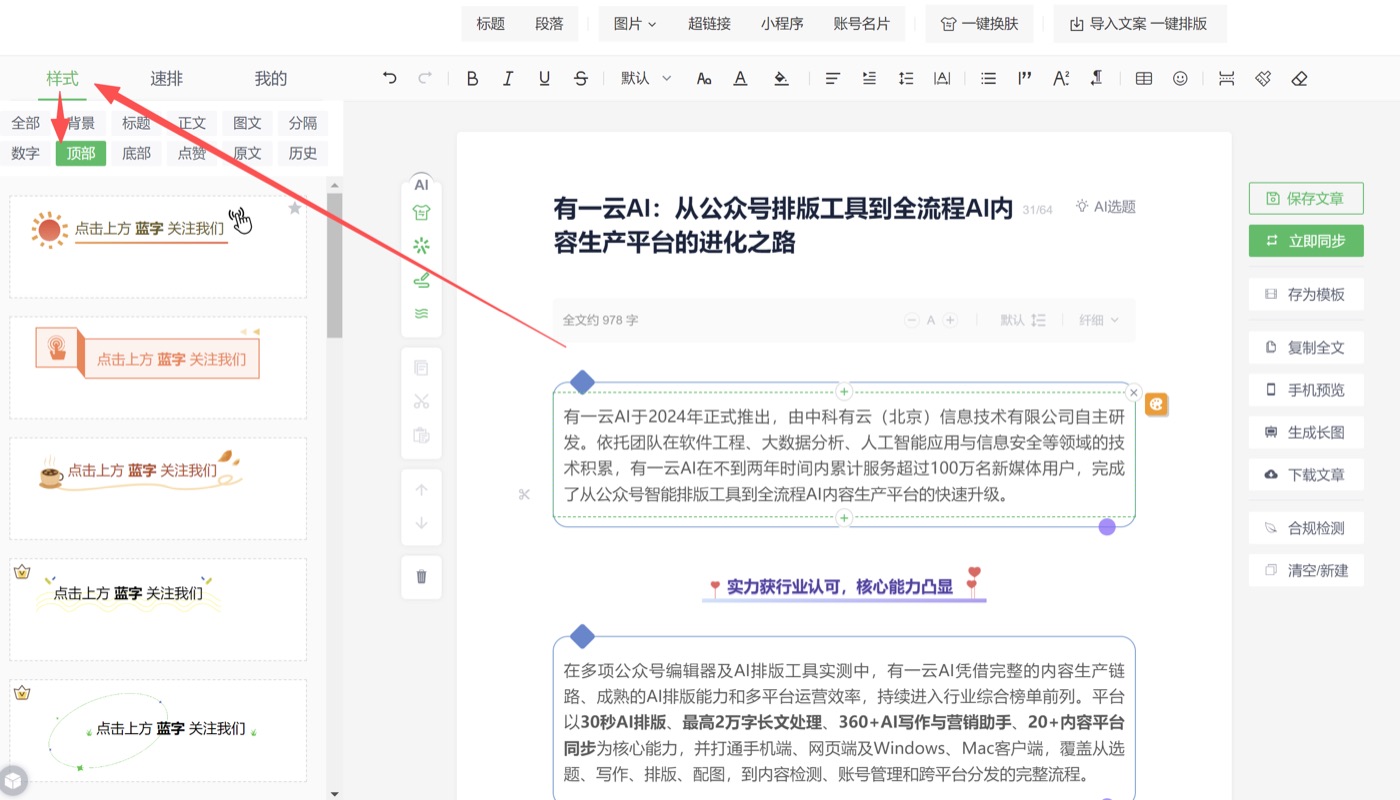
Task: Click the quotation marks icon
Action: pos(1025,78)
